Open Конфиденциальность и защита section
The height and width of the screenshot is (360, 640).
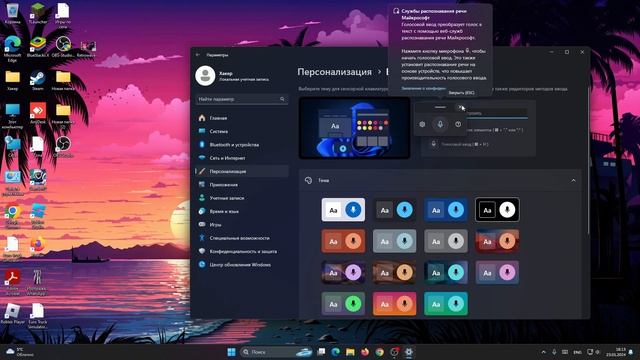tap(242, 251)
